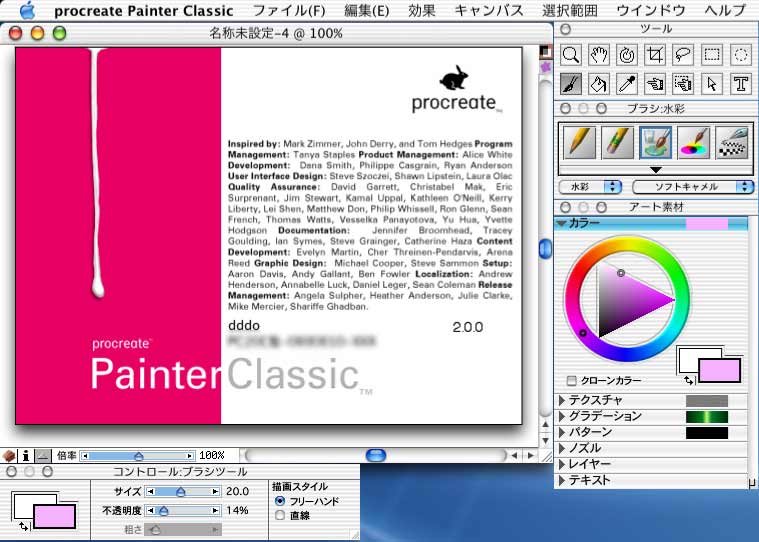Decrease opacity with left arrow of 不透明度 slider

[151, 511]
